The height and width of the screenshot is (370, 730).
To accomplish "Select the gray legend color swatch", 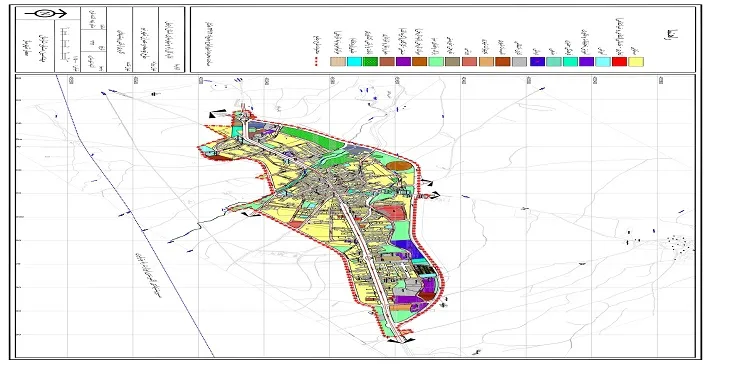I will point(519,61).
